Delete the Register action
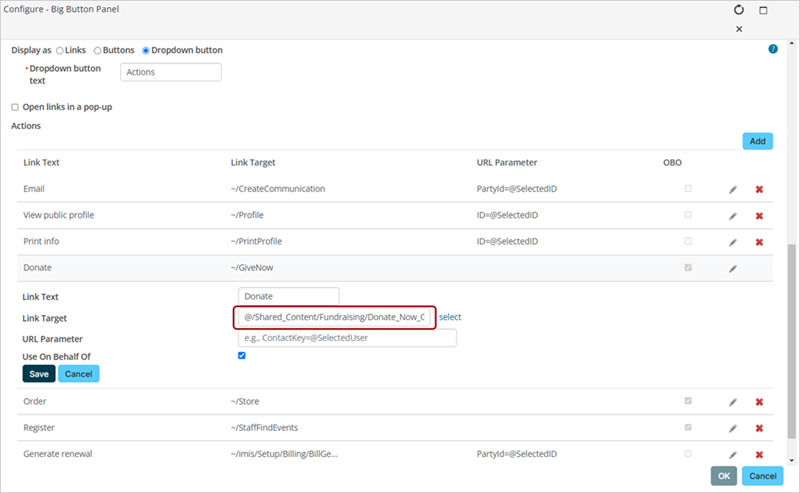800x493 pixels. [x=759, y=428]
